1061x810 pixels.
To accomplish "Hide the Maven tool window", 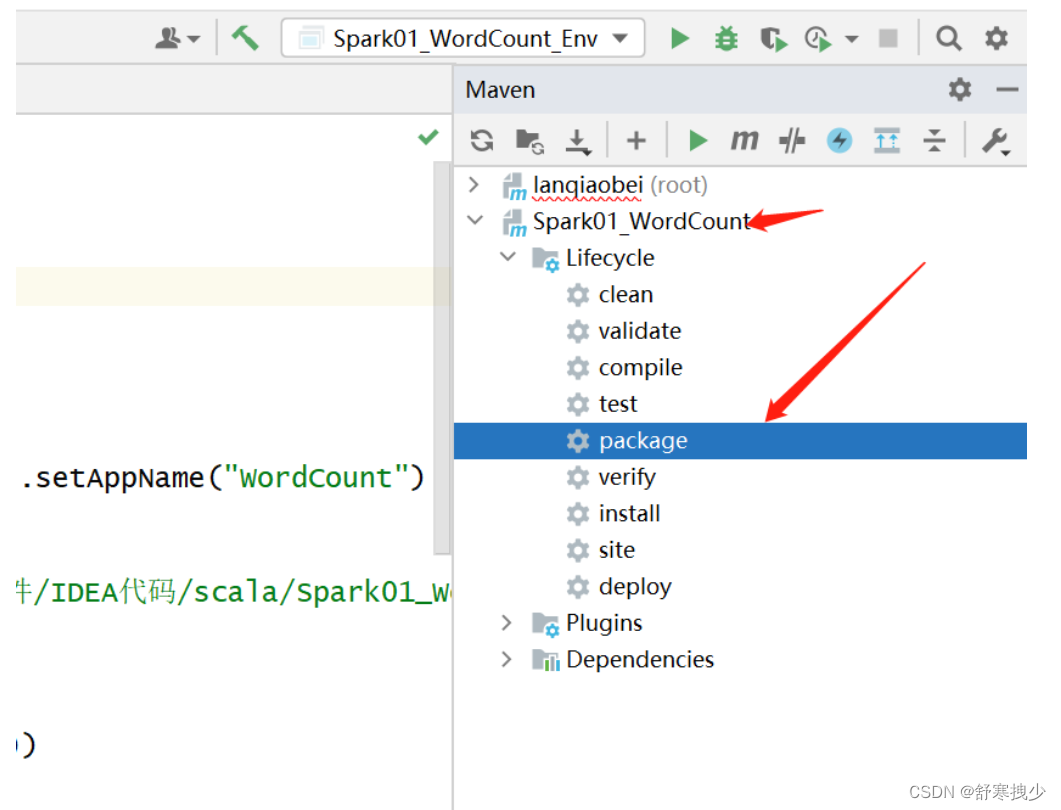I will pos(1007,89).
